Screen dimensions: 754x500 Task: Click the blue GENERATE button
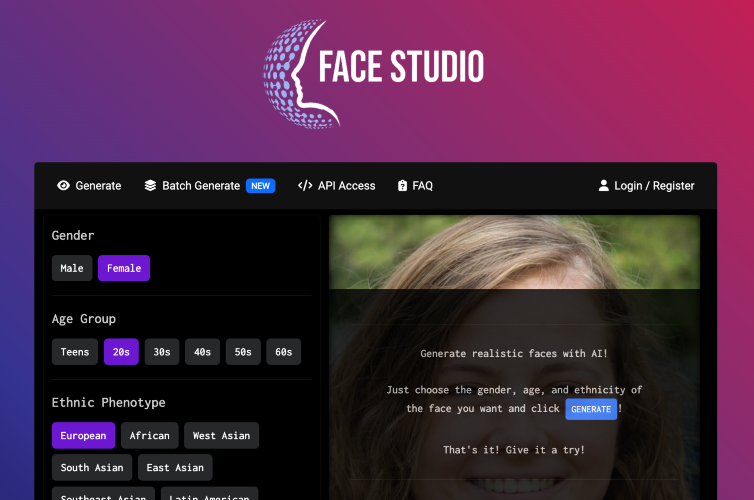point(591,409)
